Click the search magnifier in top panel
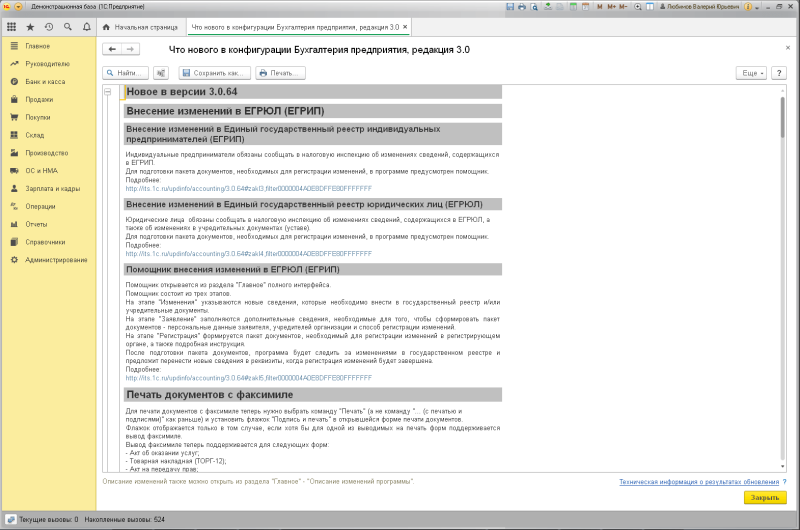Viewport: 800px width, 530px height. pos(68,27)
